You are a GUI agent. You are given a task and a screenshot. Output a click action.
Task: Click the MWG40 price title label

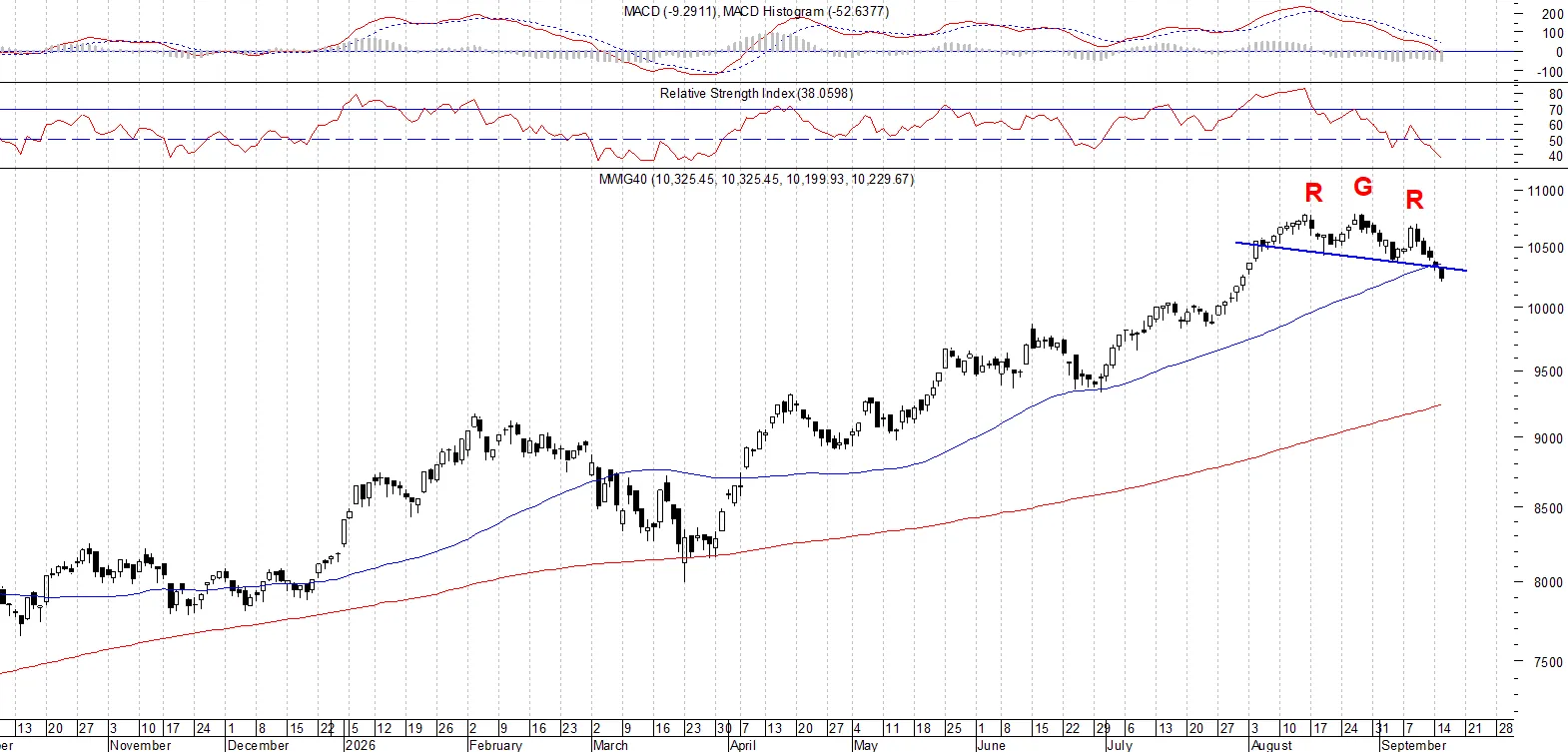coord(756,179)
